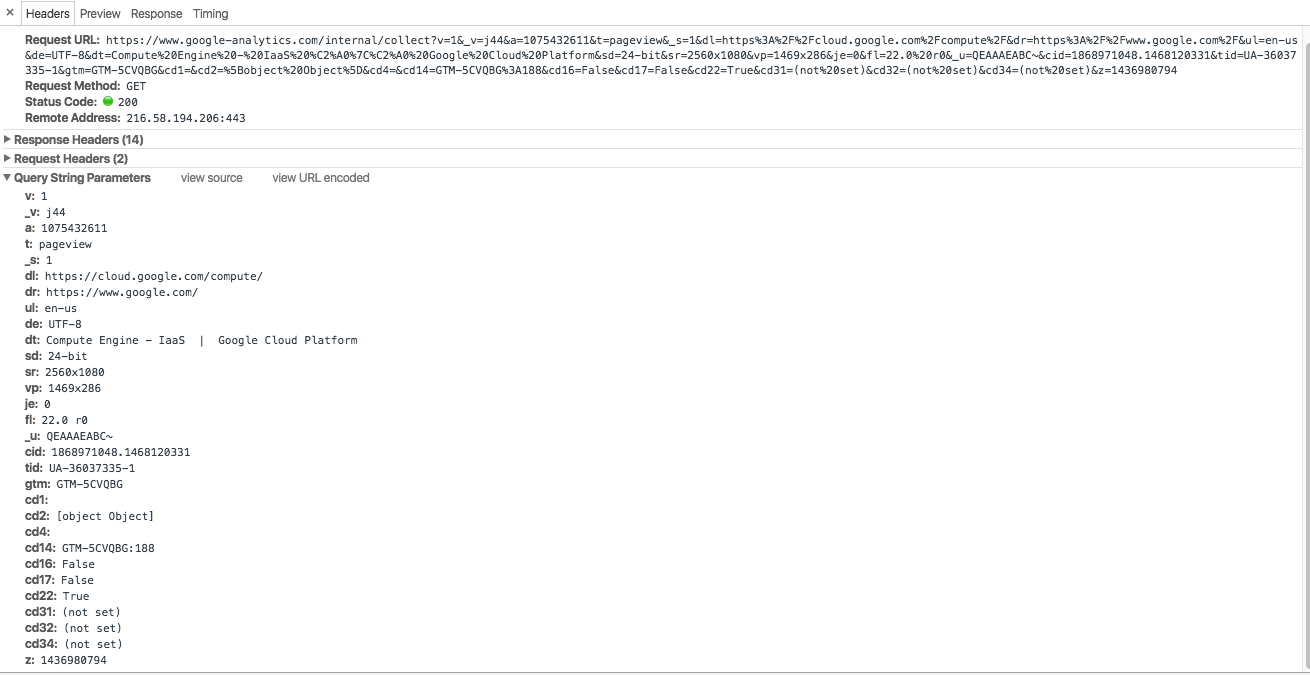This screenshot has height=675, width=1310.
Task: Select the cd32 value (not set)
Action: [93, 628]
